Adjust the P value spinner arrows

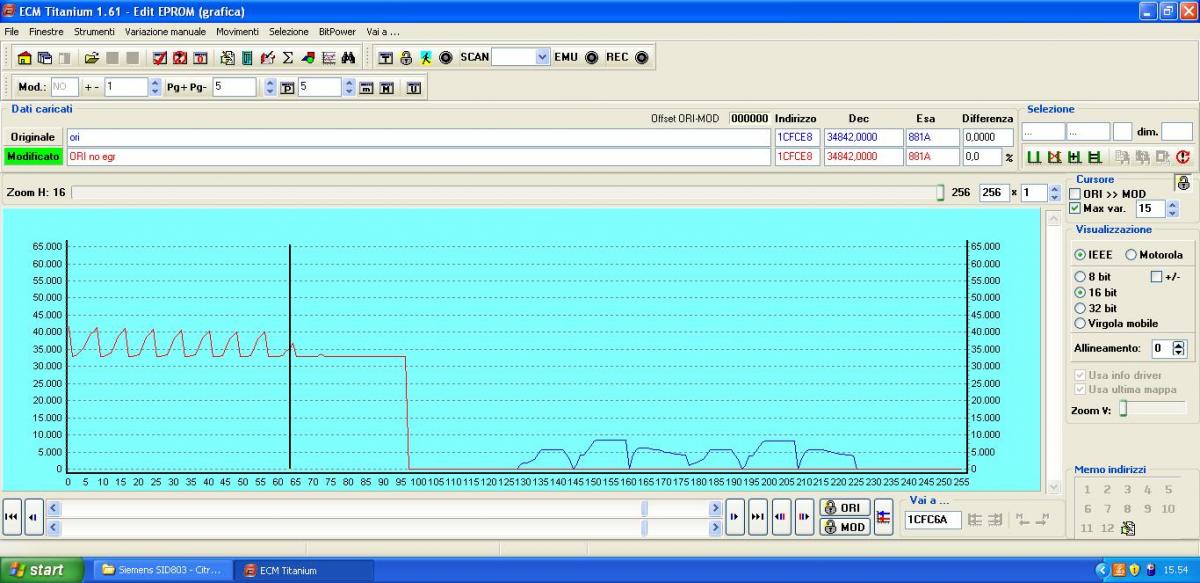click(x=349, y=87)
